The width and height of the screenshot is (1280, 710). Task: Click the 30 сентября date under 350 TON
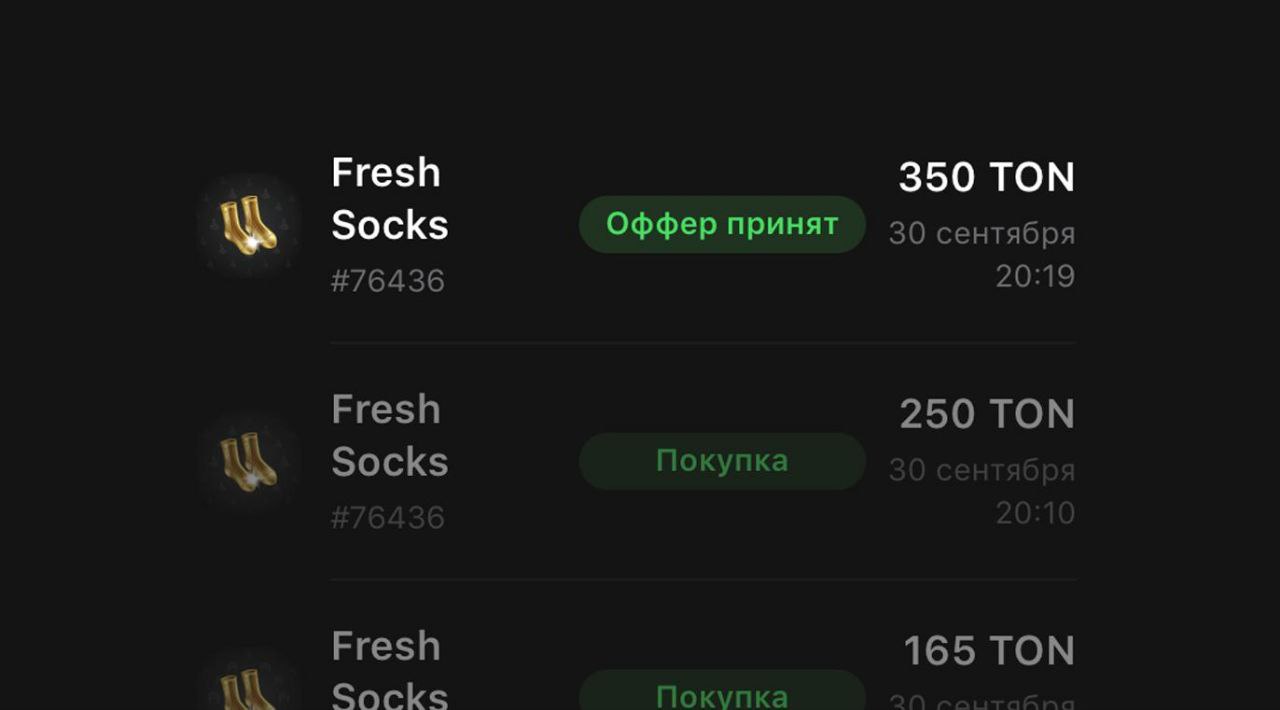(x=981, y=234)
